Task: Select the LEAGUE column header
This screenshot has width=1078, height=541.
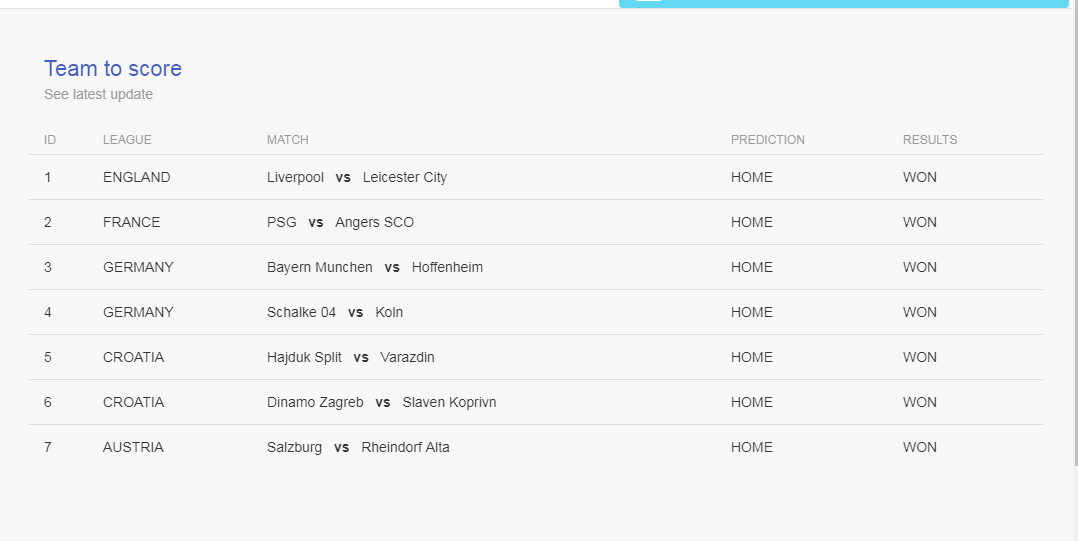Action: tap(127, 140)
